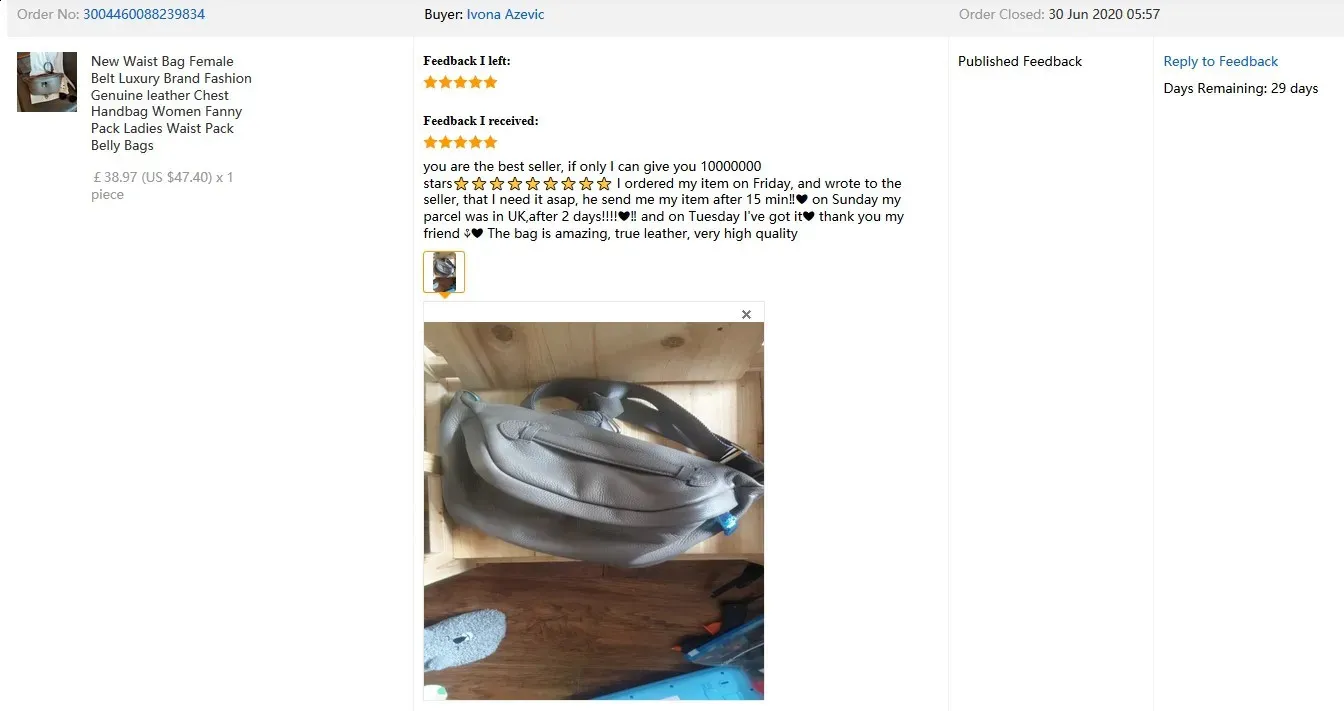Image resolution: width=1344 pixels, height=711 pixels.
Task: Close the enlarged review photo
Action: tap(746, 314)
